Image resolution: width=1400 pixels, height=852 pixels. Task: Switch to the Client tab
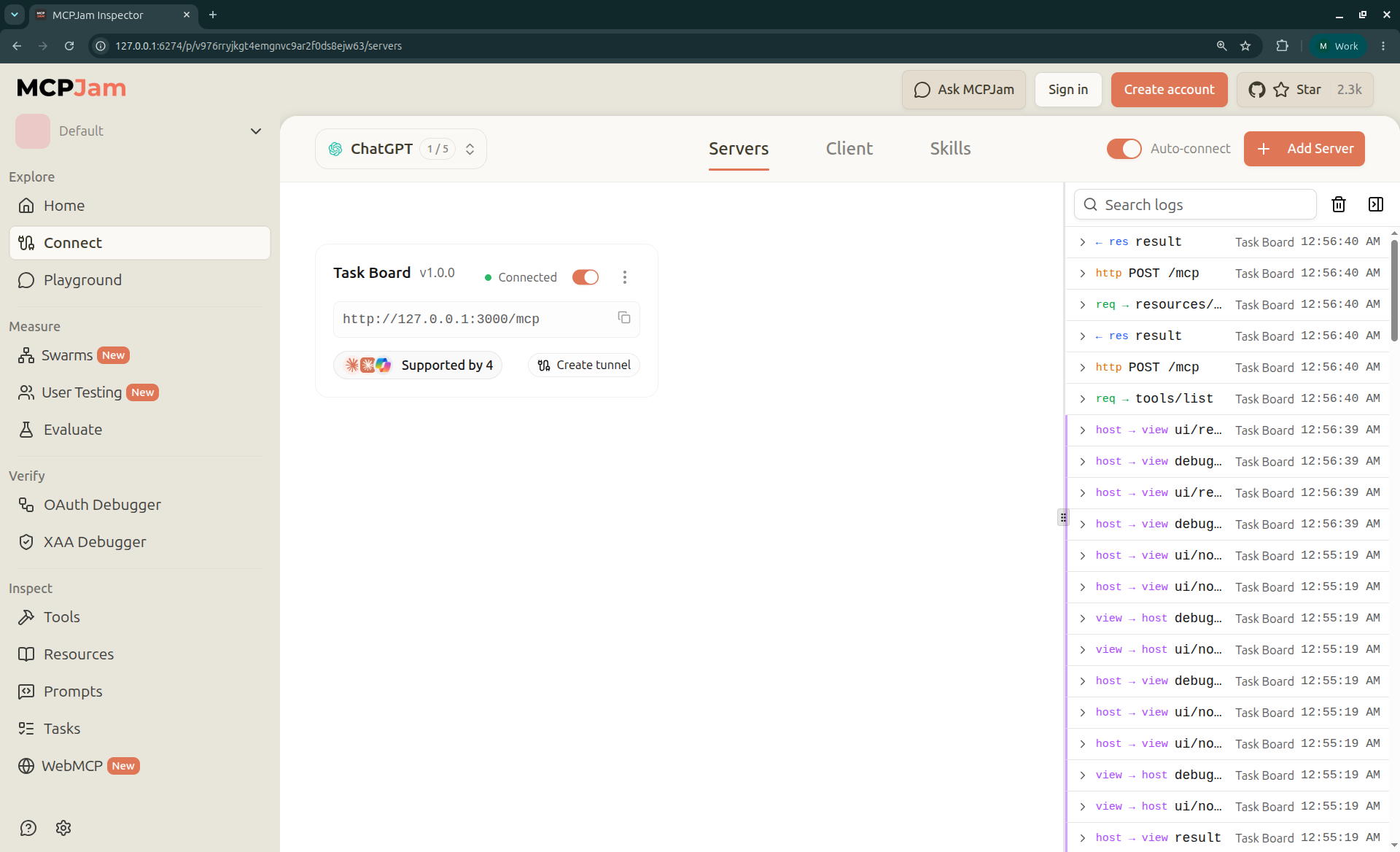coord(849,149)
